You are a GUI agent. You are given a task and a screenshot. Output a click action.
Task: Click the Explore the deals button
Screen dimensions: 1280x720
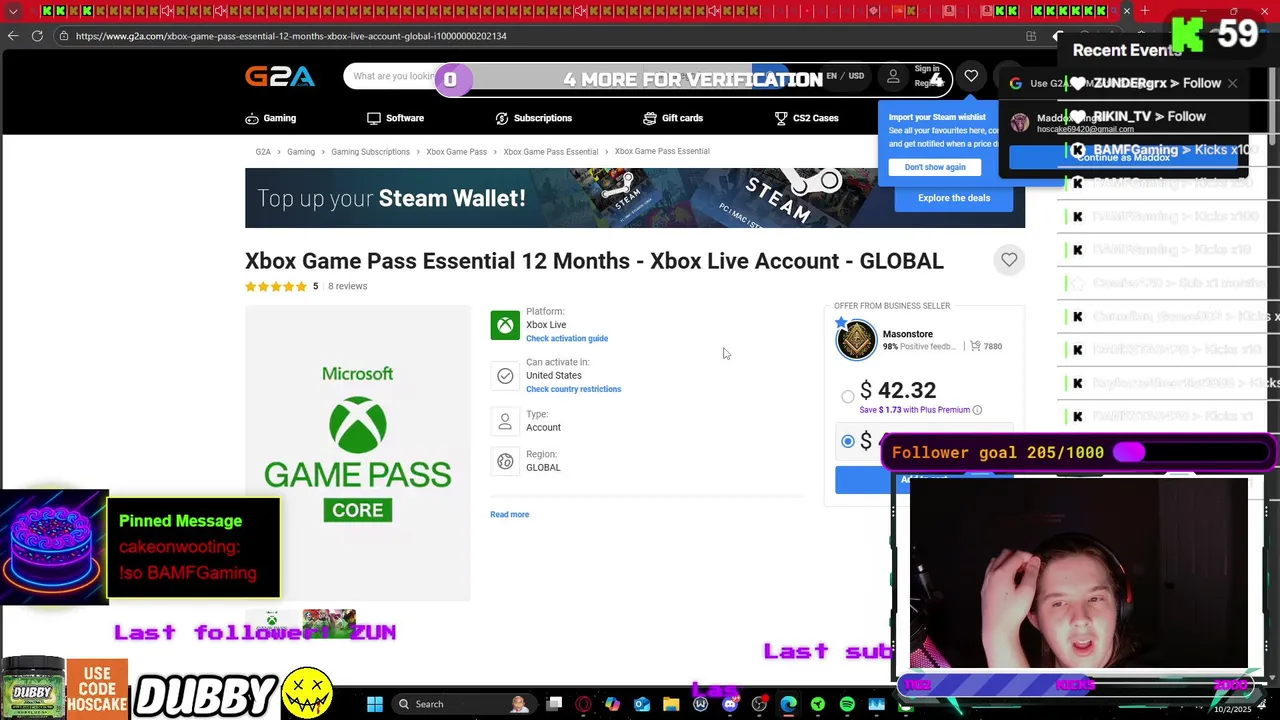coord(954,198)
